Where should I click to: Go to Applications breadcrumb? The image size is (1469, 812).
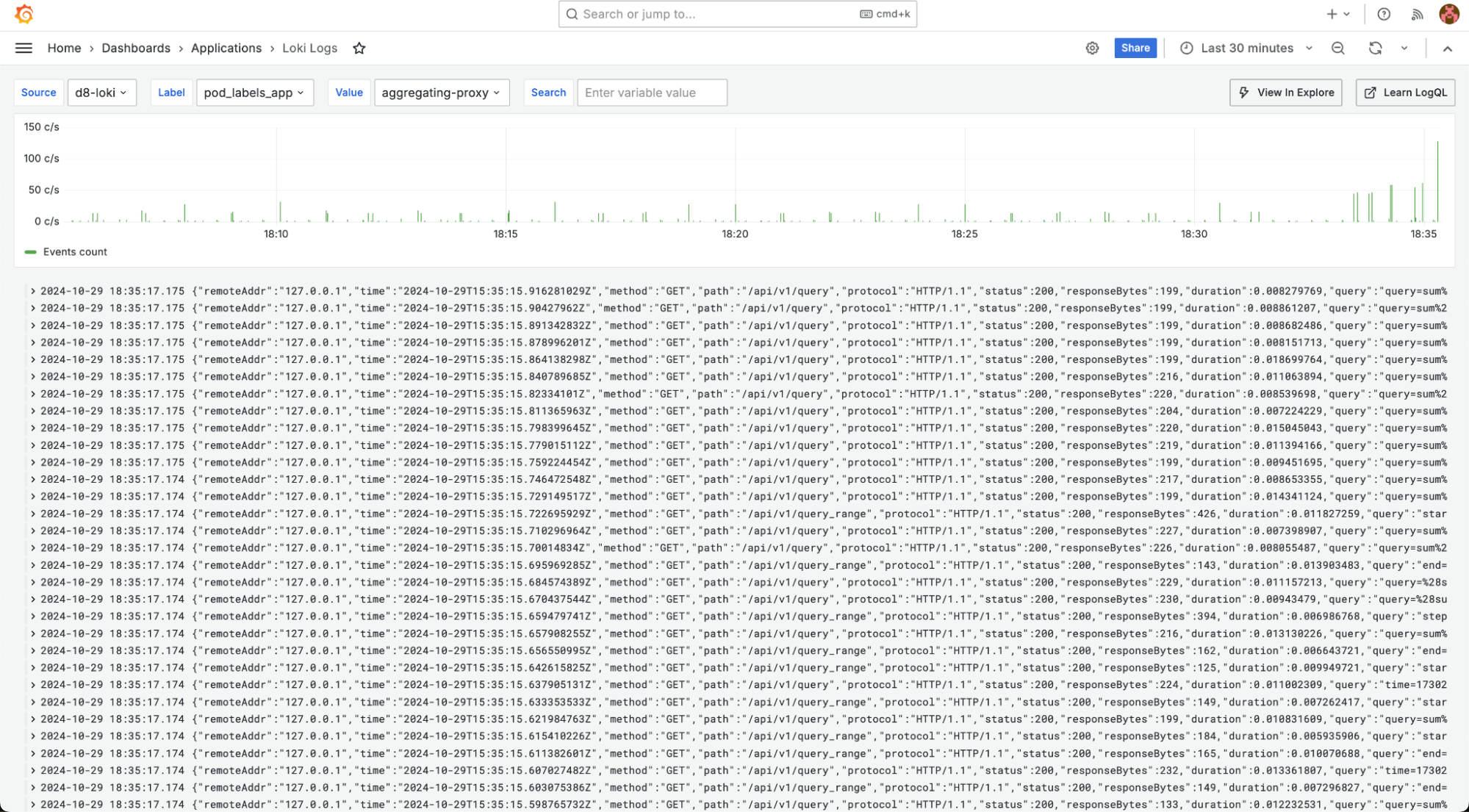(226, 48)
